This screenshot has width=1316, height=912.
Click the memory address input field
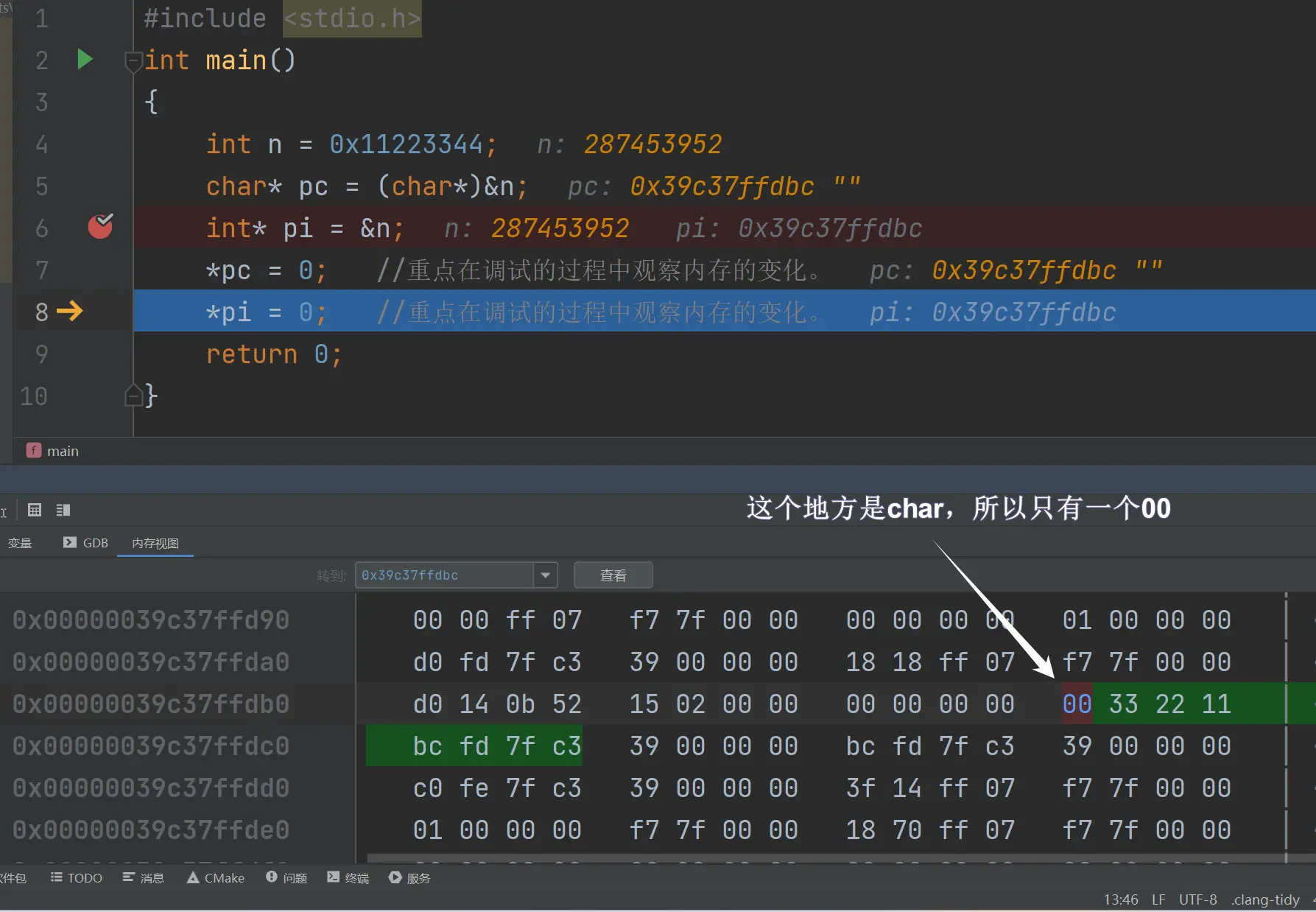(x=444, y=575)
